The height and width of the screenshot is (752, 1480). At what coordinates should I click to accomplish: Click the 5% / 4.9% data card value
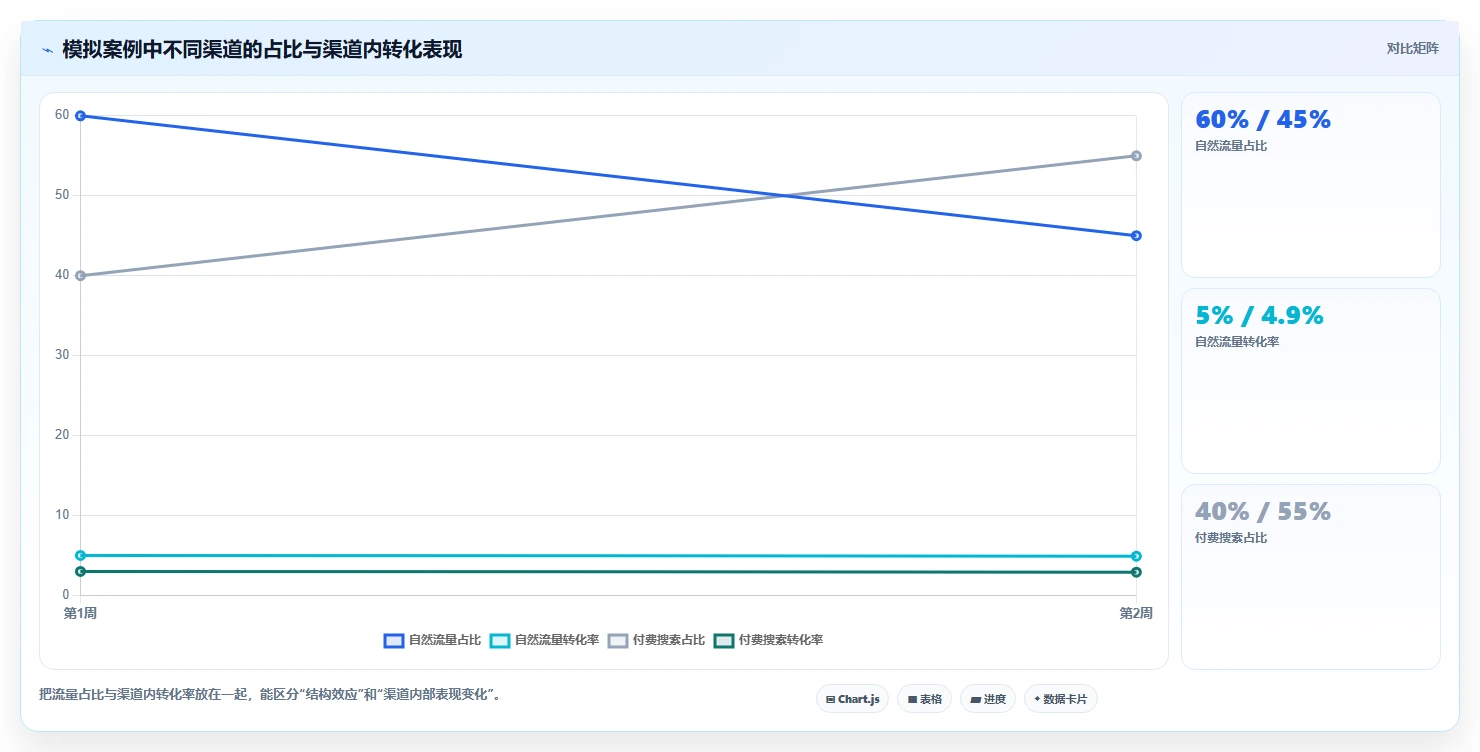(1259, 315)
